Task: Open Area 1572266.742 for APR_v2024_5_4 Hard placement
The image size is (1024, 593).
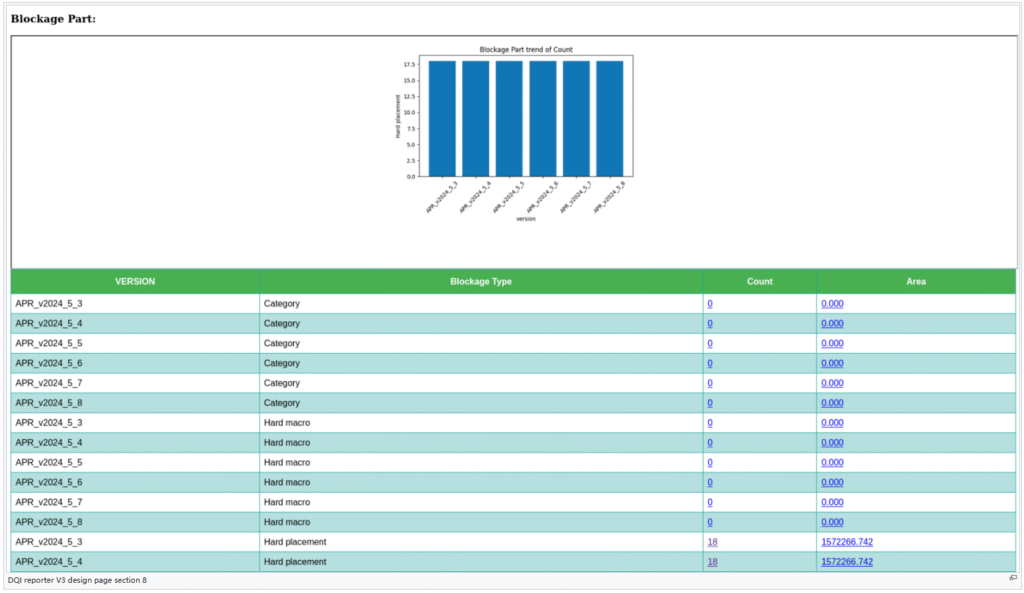Action: click(x=846, y=562)
